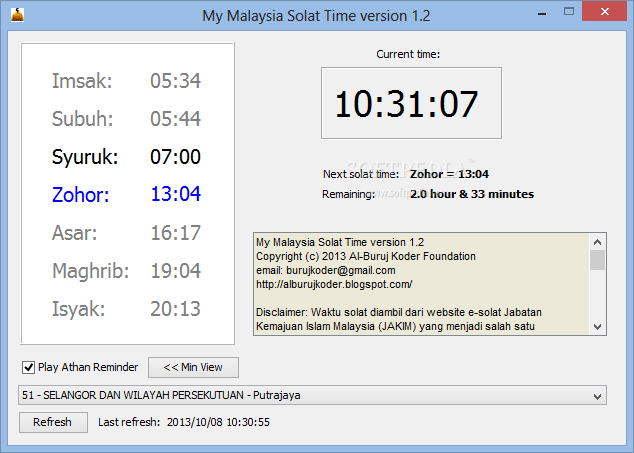Click the info box scroll up arrow
This screenshot has height=453, width=634.
pyautogui.click(x=597, y=242)
